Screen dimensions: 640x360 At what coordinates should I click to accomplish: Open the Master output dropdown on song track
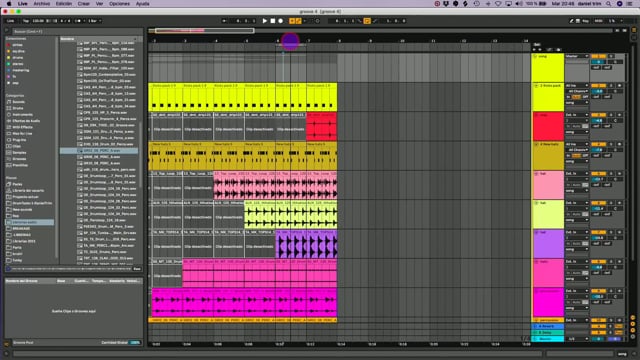pyautogui.click(x=577, y=56)
